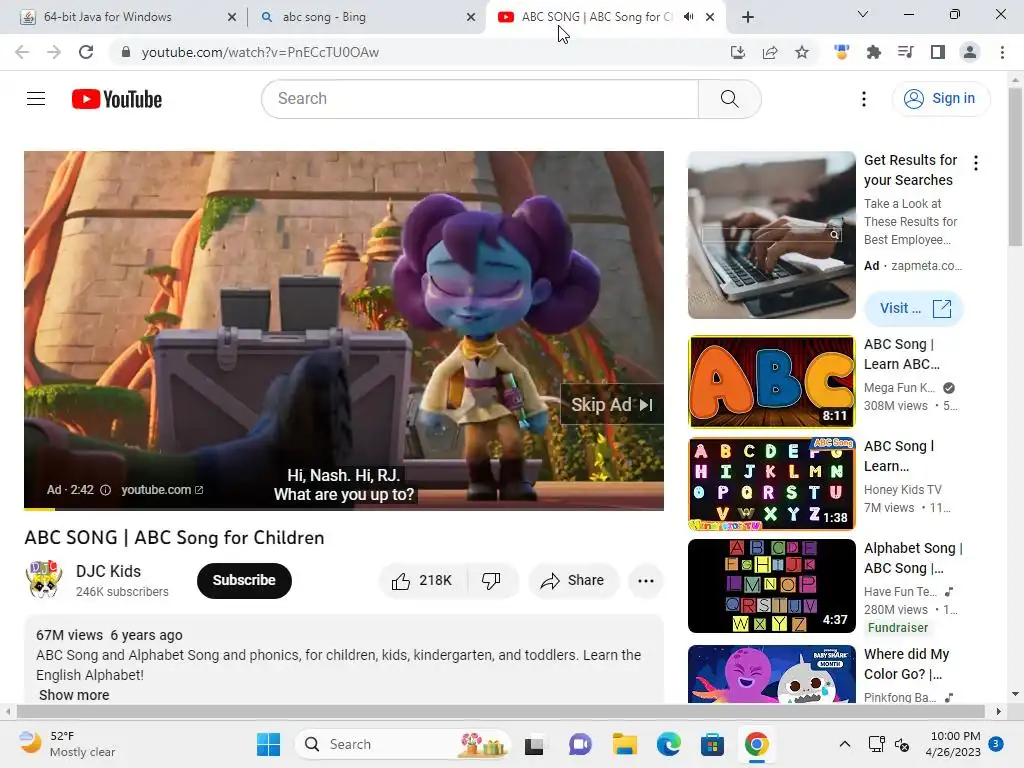This screenshot has width=1024, height=768.
Task: Open the Chrome profile icon
Action: point(970,52)
